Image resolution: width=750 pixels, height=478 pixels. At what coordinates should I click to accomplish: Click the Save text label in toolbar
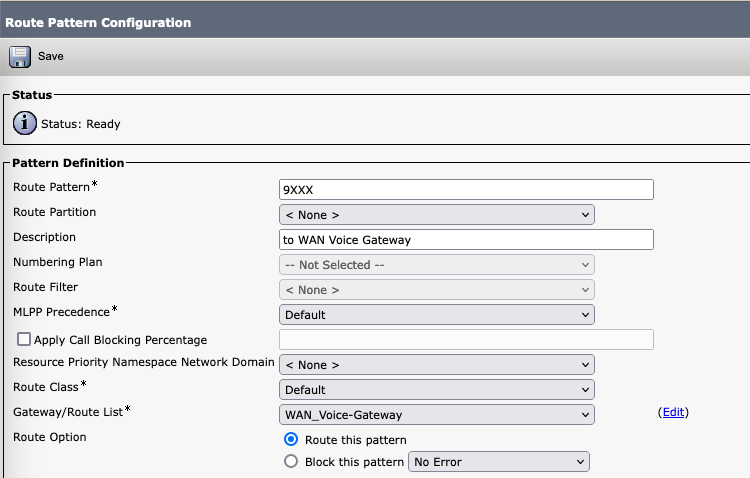click(x=51, y=56)
